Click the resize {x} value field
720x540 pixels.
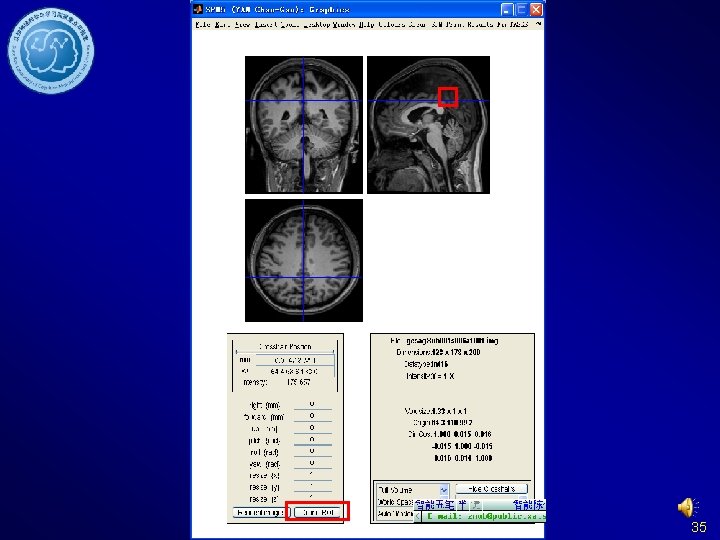[x=312, y=475]
